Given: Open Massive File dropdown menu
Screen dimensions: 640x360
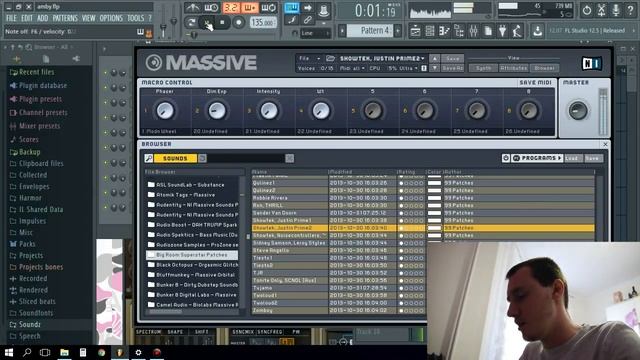Looking at the screenshot, I should pyautogui.click(x=309, y=58).
